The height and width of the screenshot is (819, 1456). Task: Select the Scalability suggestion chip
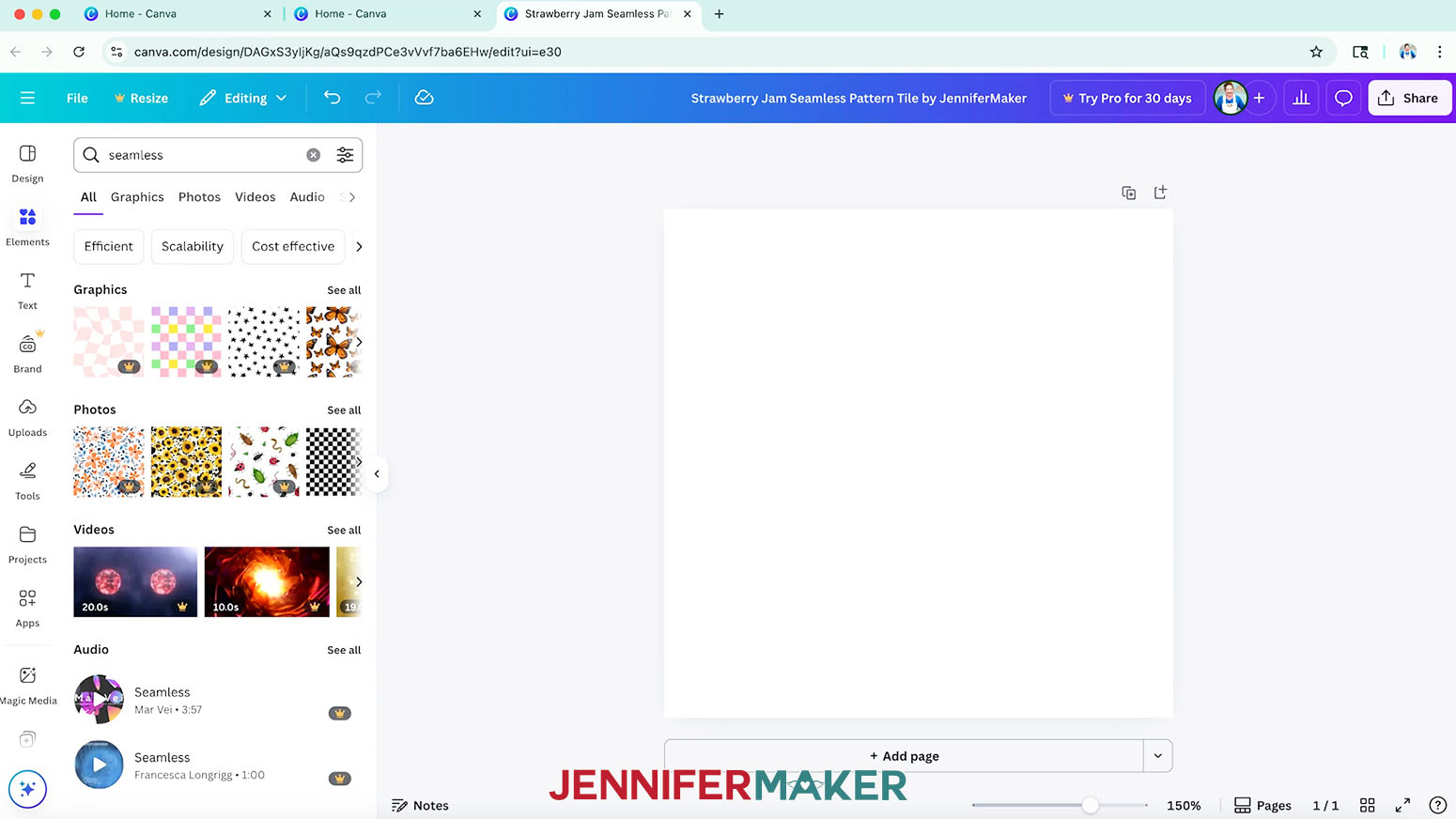tap(193, 246)
